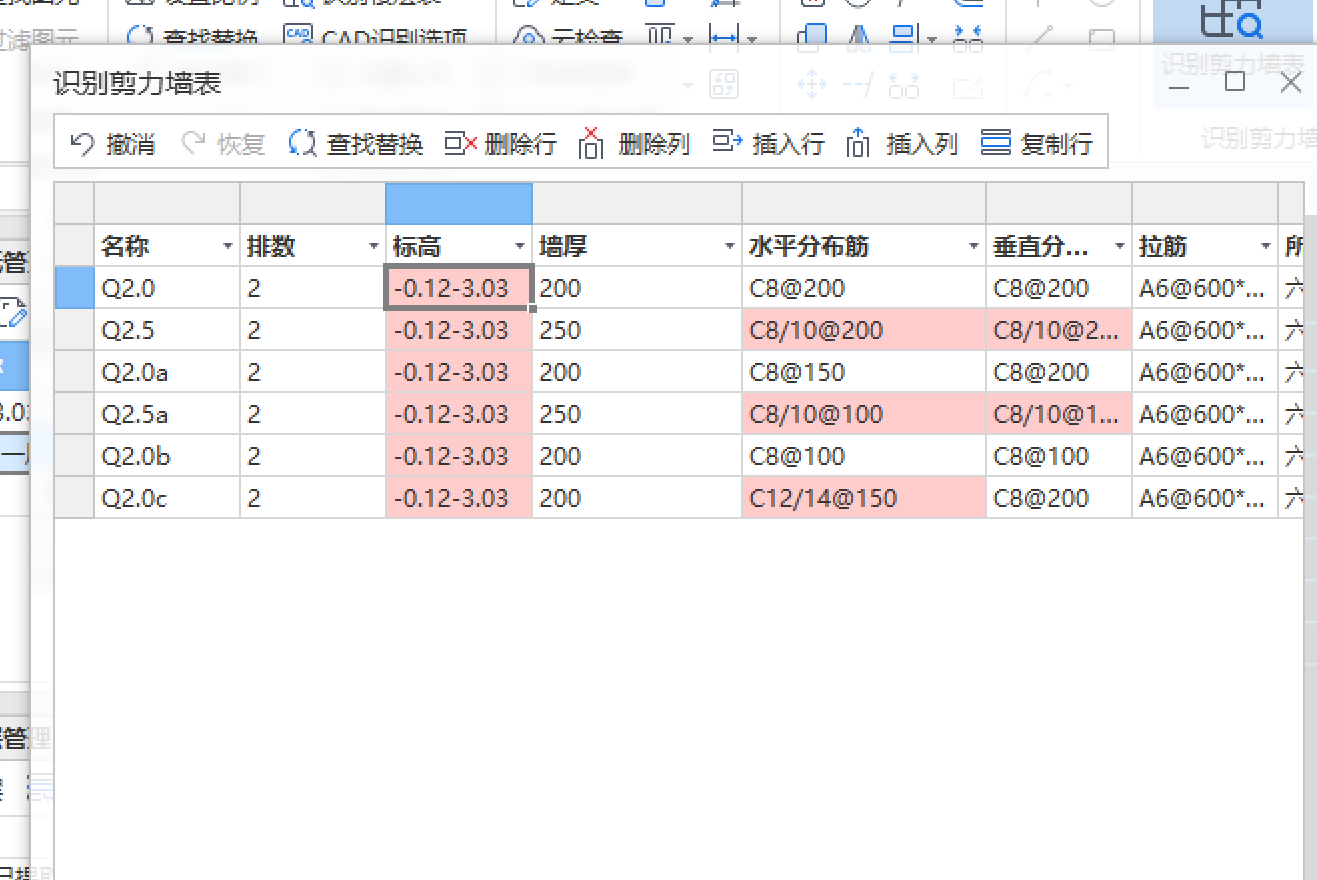Viewport: 1317px width, 880px height.
Task: Click the row selector for Q2.5a
Action: point(74,414)
